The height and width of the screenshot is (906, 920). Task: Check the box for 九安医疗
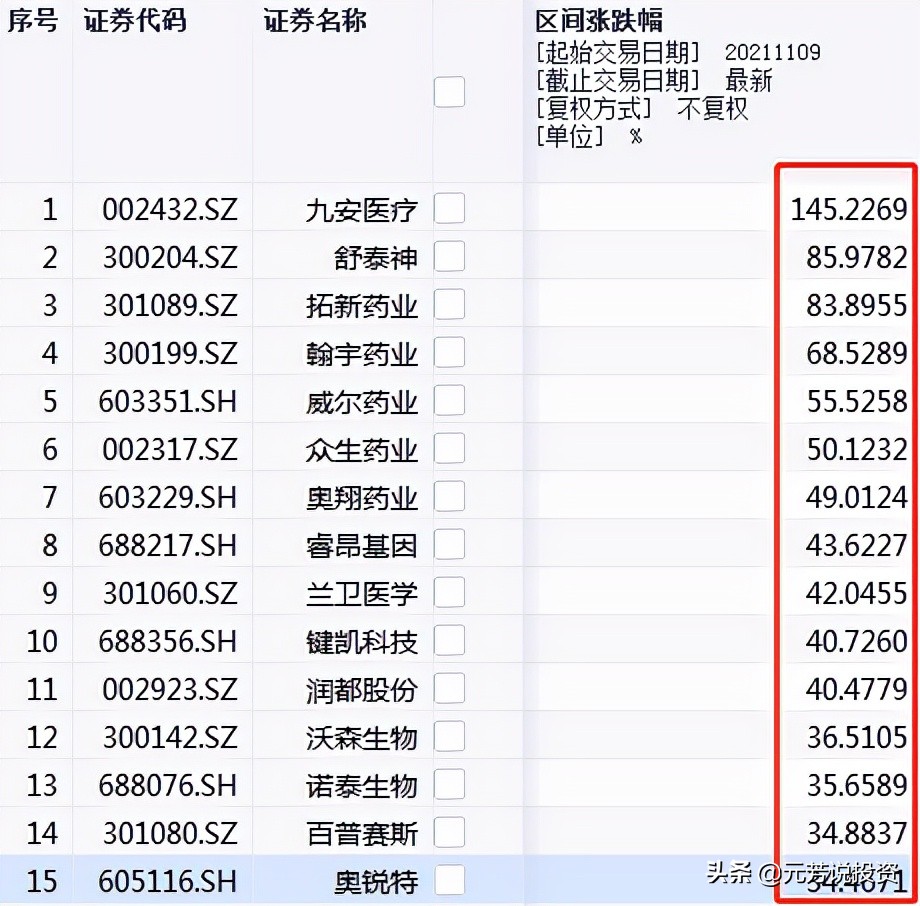(449, 208)
